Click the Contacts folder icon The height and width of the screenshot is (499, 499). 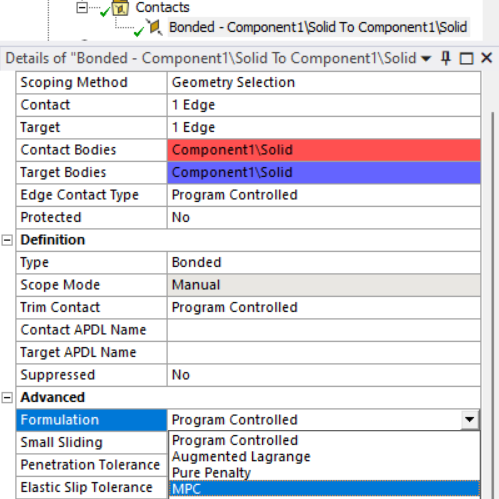(120, 8)
